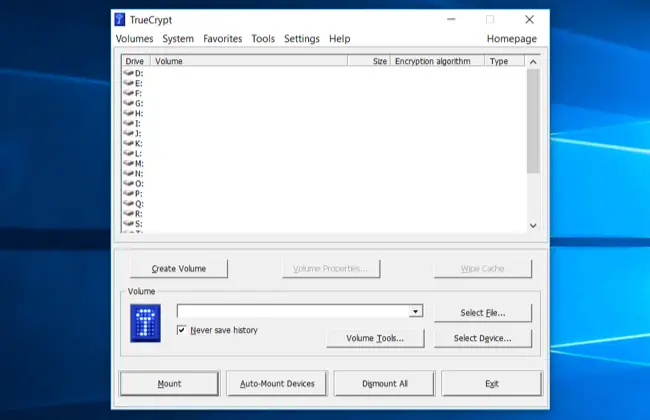Toggle the Never save history checkbox
Viewport: 650px width, 420px height.
click(x=181, y=330)
